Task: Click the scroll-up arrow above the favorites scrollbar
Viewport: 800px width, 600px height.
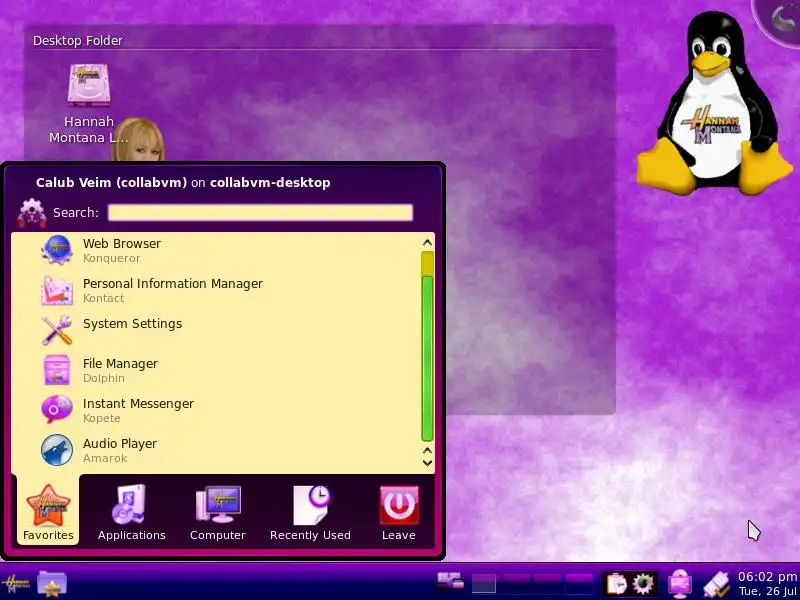Action: pyautogui.click(x=428, y=242)
